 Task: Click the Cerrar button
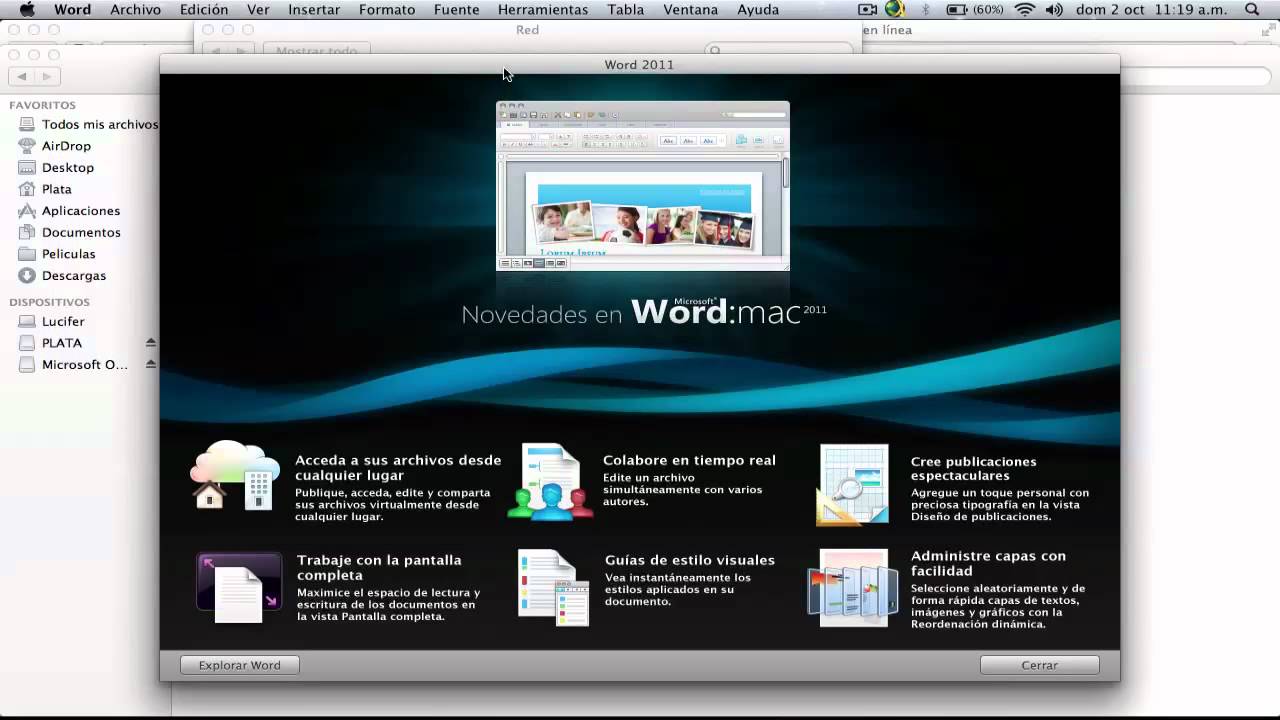[x=1039, y=665]
